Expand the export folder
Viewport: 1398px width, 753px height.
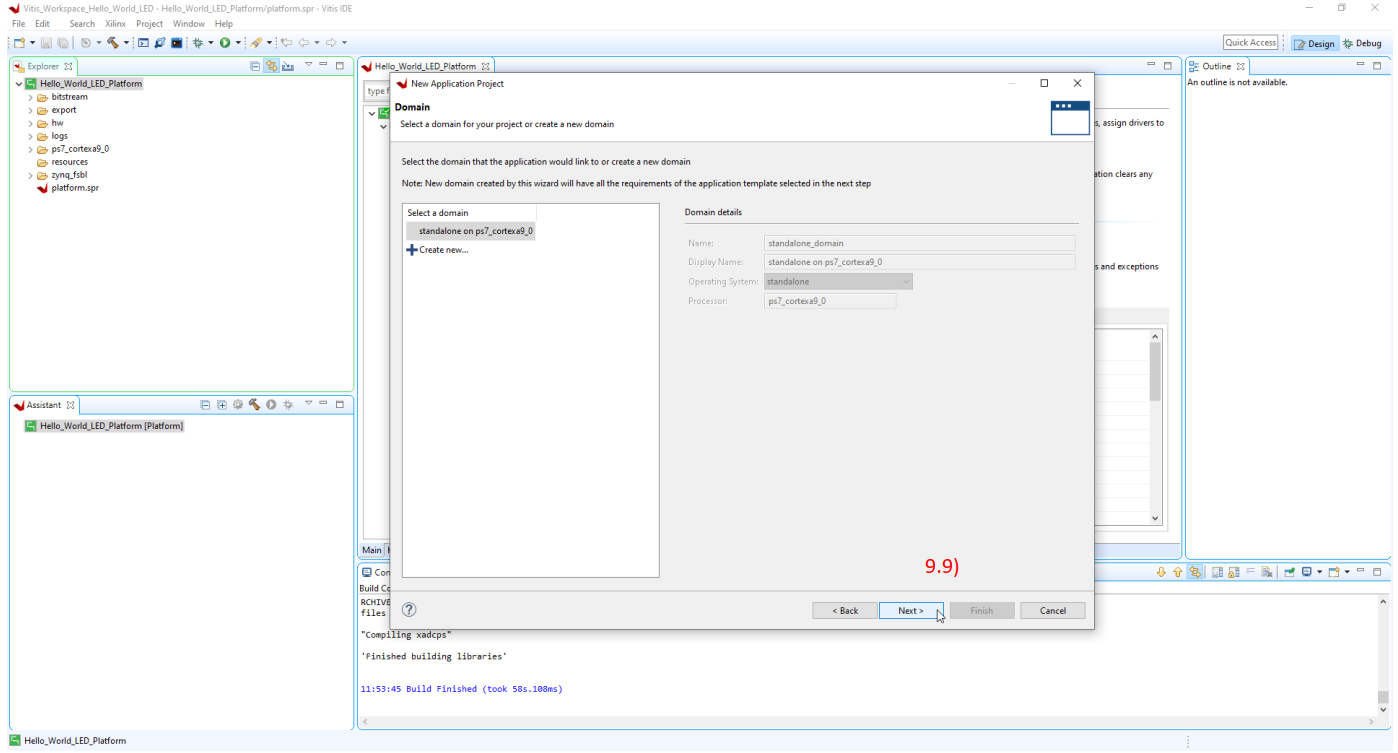tap(31, 110)
